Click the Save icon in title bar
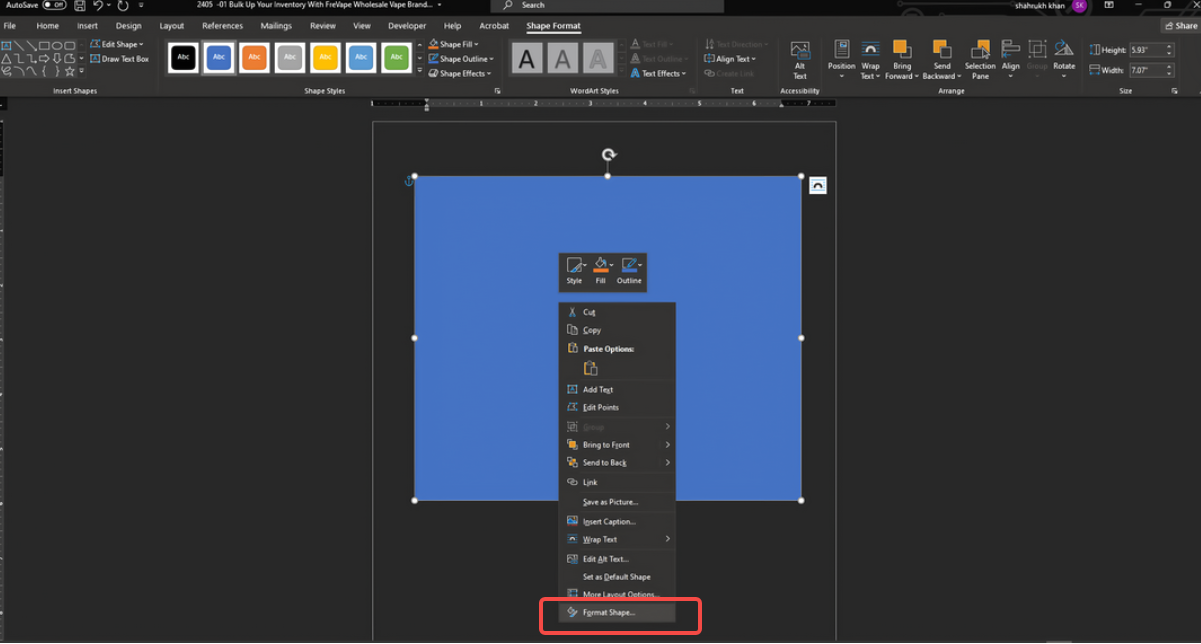Image resolution: width=1201 pixels, height=644 pixels. click(x=79, y=6)
